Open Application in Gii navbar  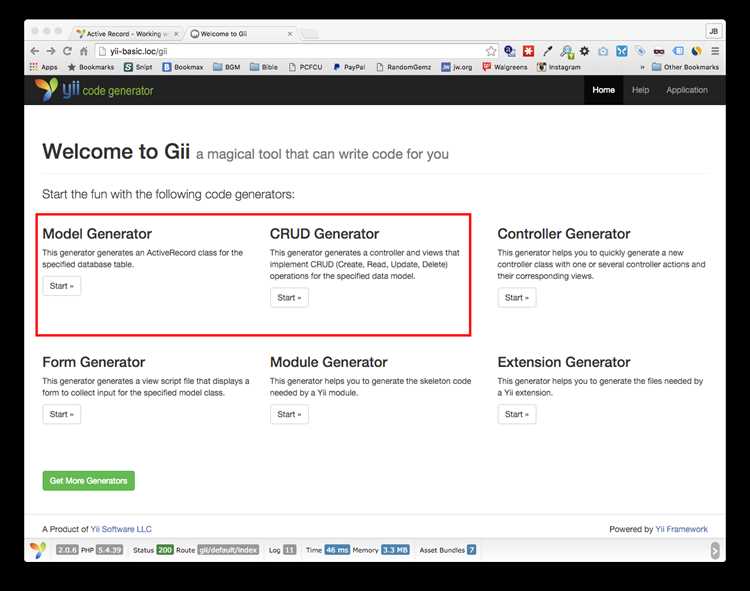coord(687,90)
